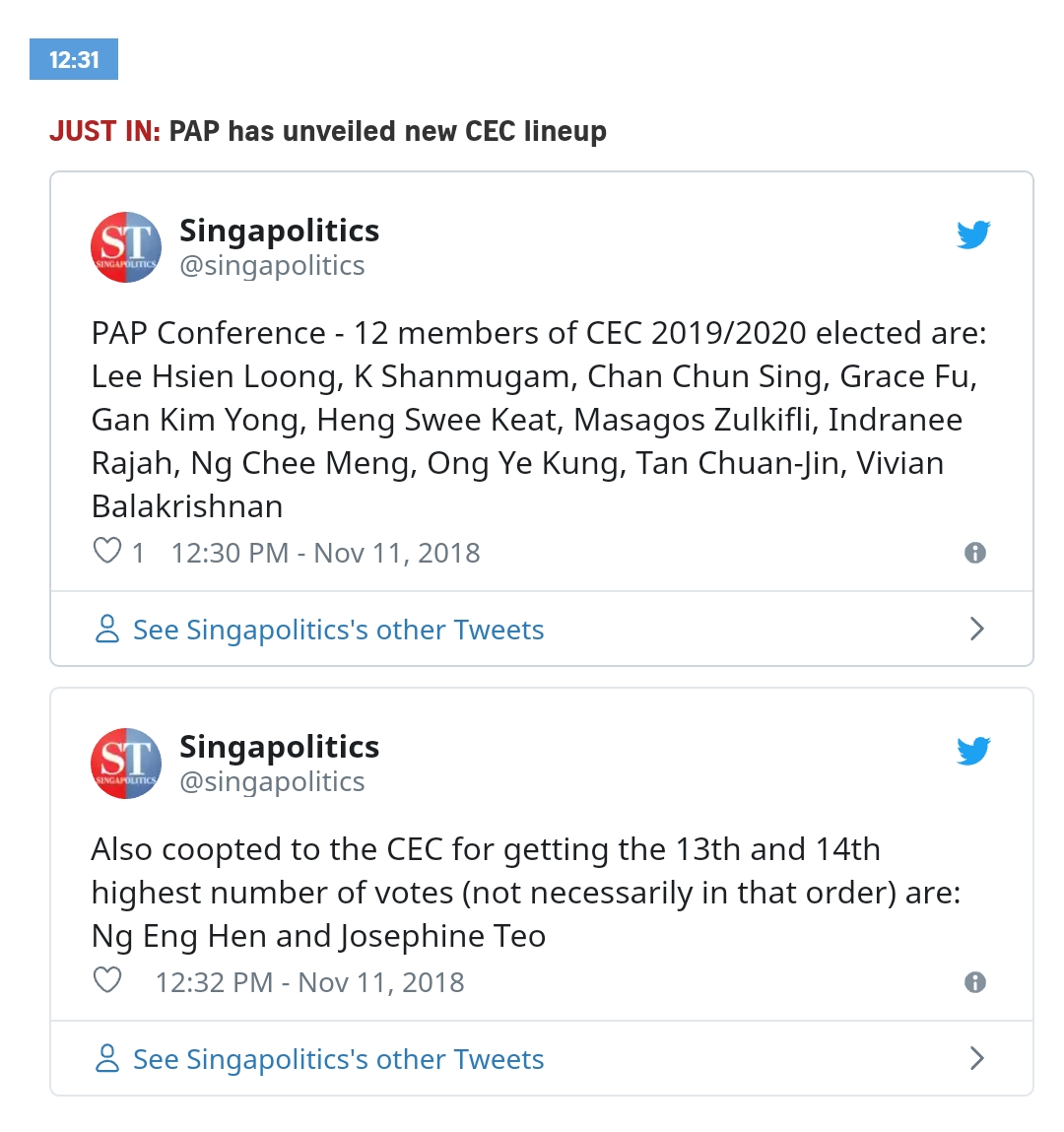Click the person icon below first tweet

pos(106,630)
